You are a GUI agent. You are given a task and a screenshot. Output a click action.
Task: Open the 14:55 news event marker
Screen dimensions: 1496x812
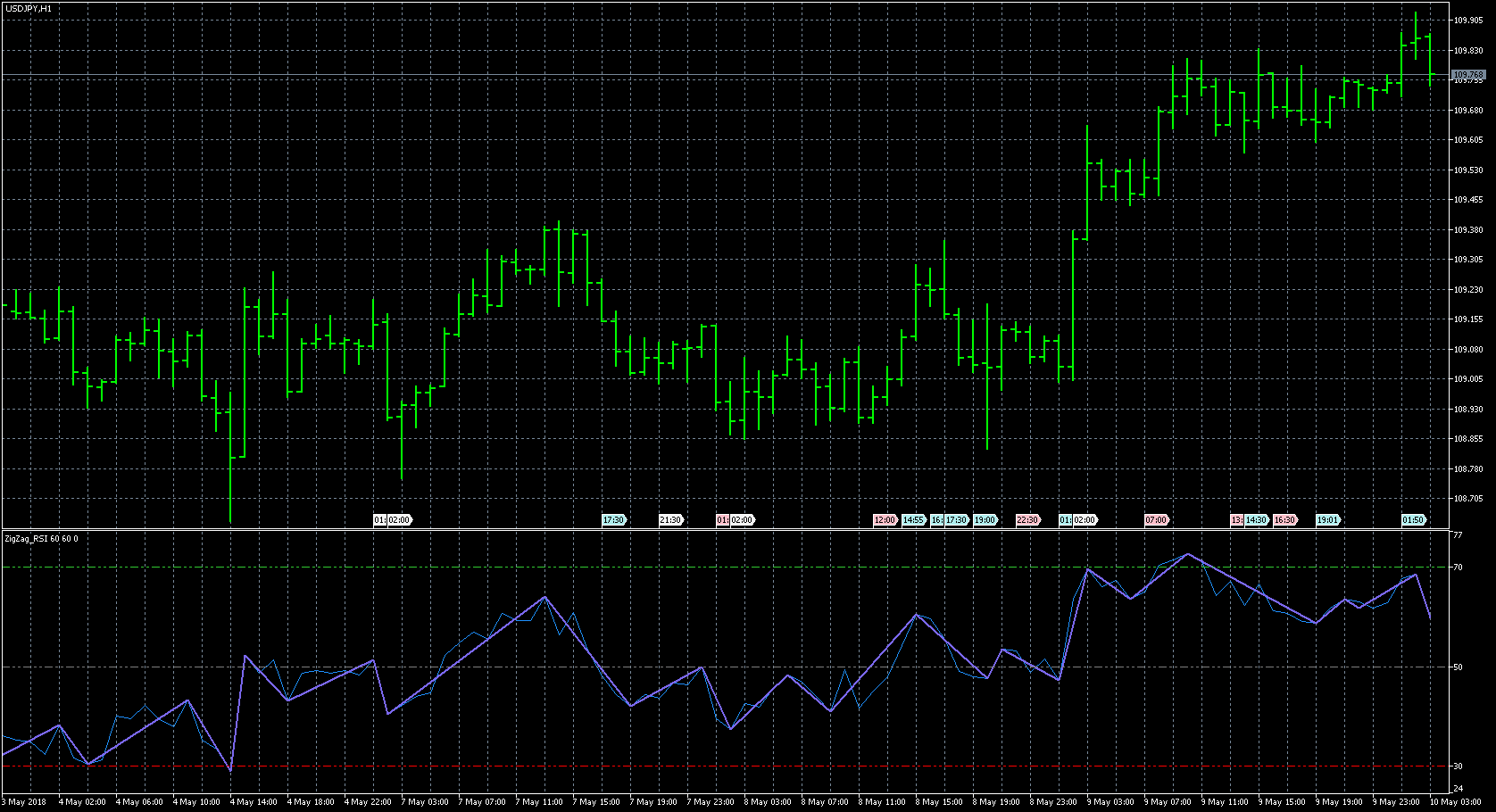913,520
